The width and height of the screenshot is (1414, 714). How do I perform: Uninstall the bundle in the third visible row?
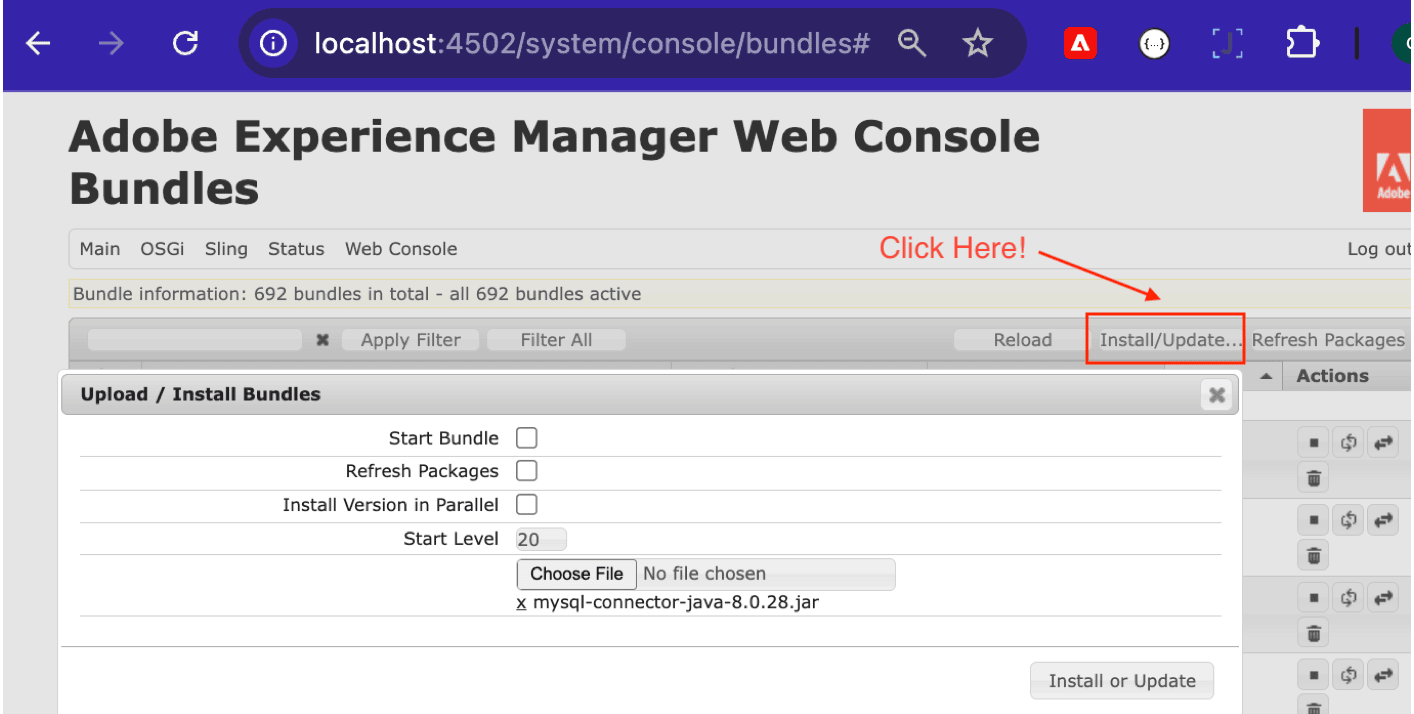click(x=1314, y=633)
